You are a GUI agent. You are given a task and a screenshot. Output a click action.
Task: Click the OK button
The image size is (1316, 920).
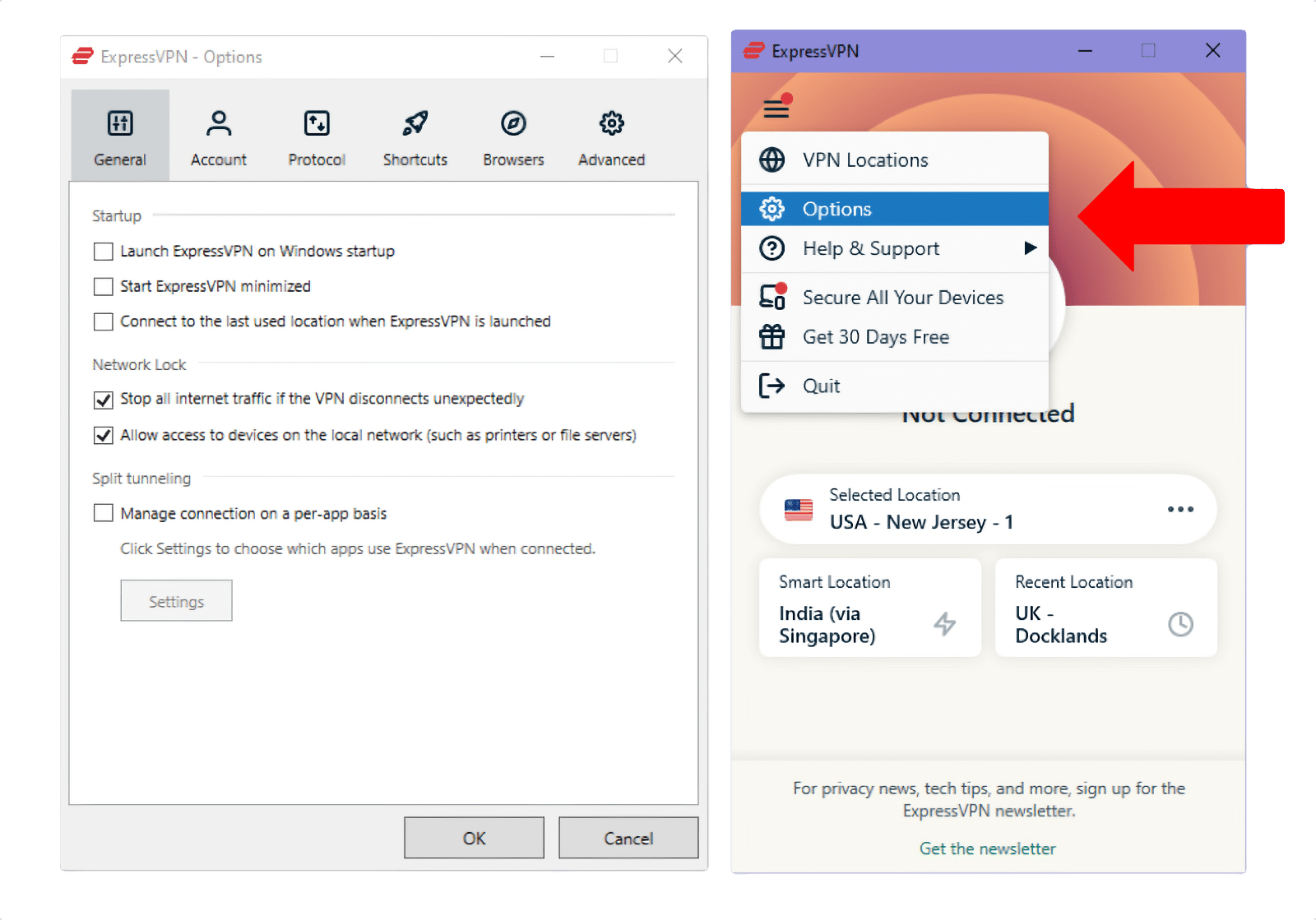click(474, 838)
